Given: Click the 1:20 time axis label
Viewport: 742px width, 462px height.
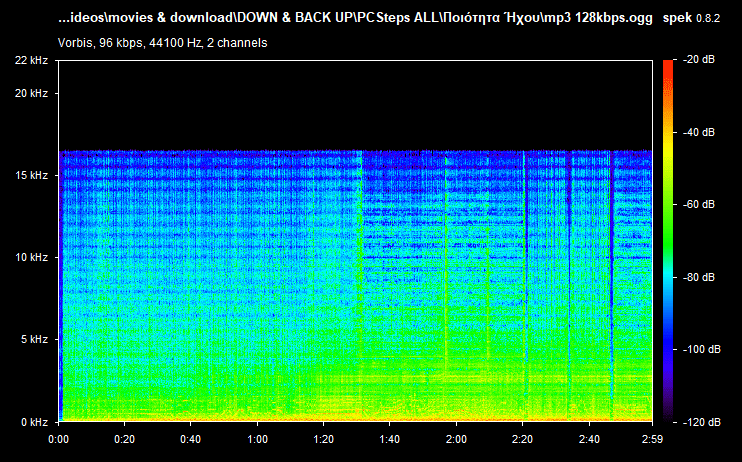Looking at the screenshot, I should click(324, 439).
